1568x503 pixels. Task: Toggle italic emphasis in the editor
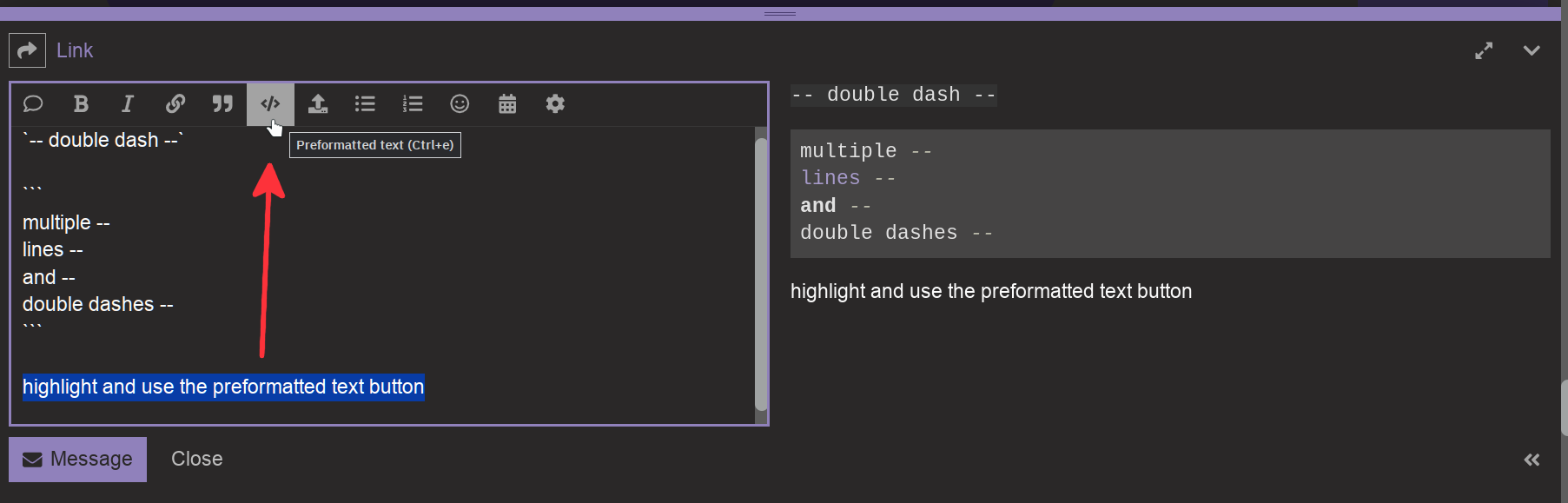tap(128, 104)
